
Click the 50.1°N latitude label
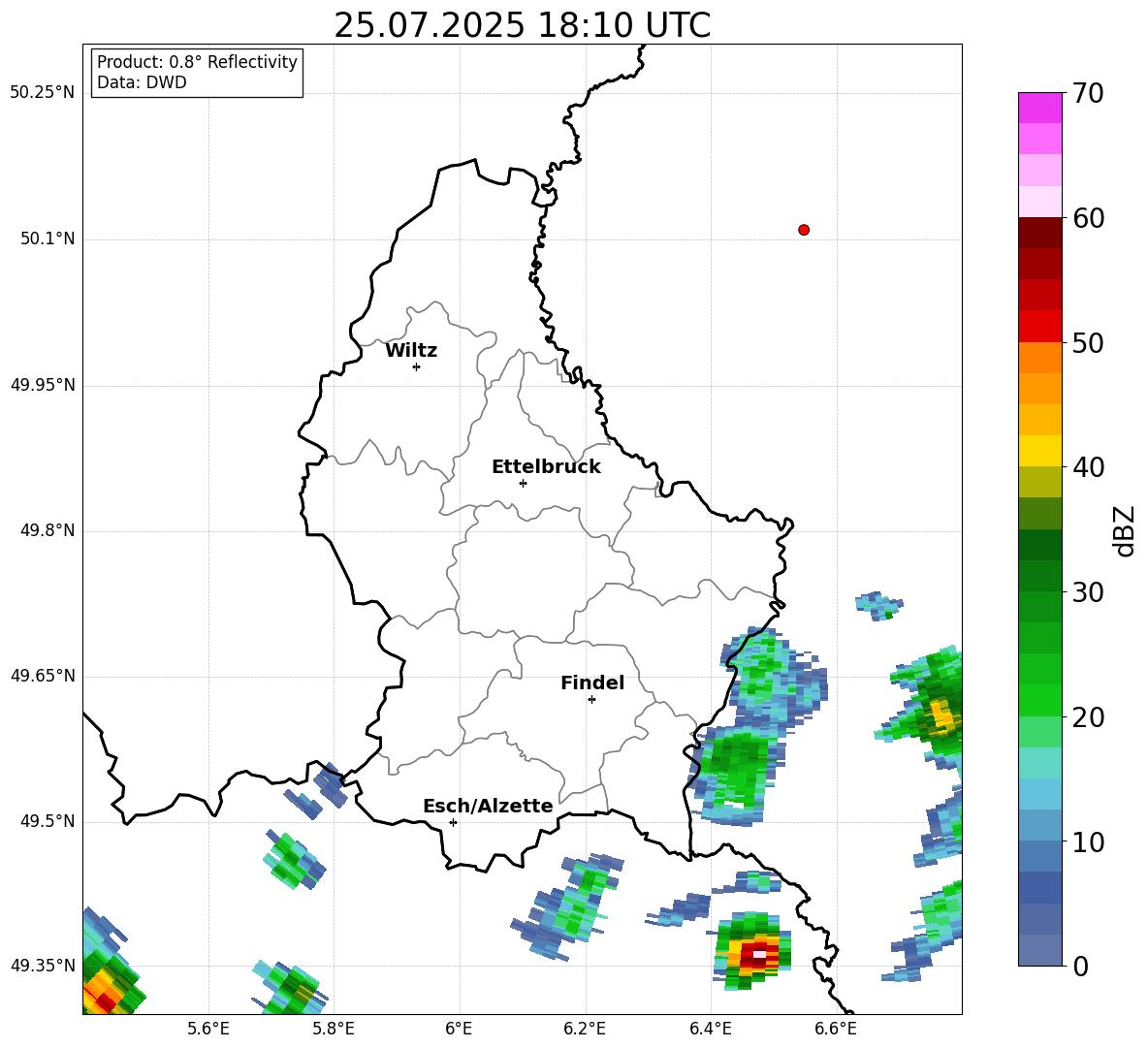click(x=48, y=238)
